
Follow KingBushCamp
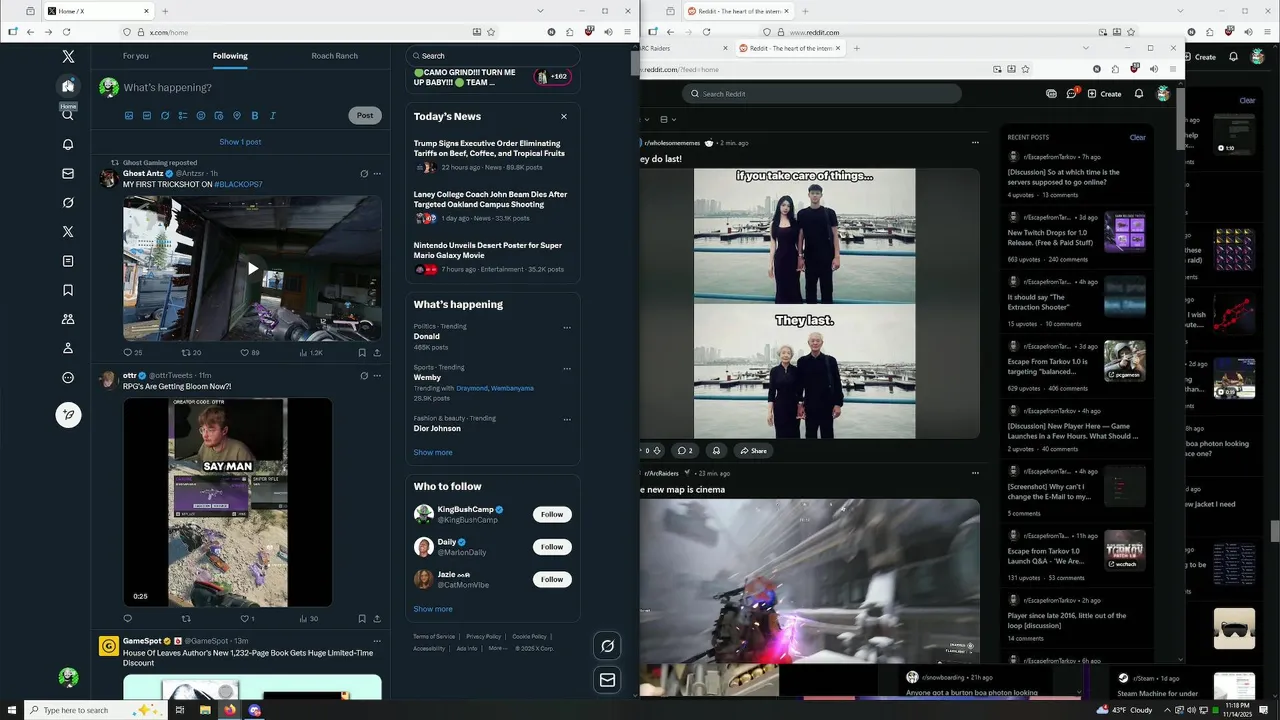[x=552, y=514]
